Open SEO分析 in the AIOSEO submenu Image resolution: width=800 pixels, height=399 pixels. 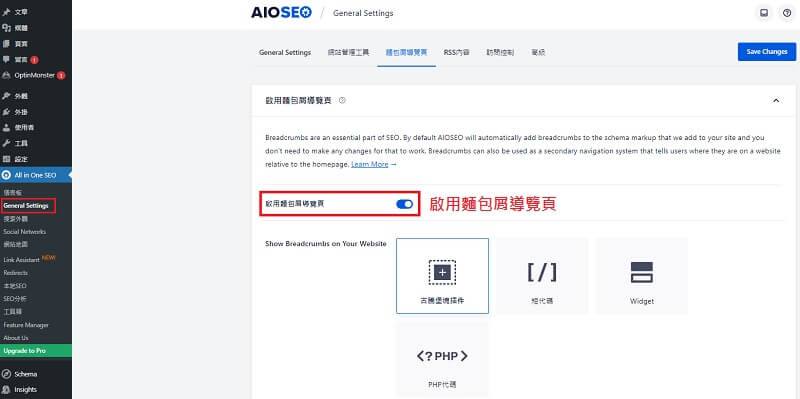[14, 298]
